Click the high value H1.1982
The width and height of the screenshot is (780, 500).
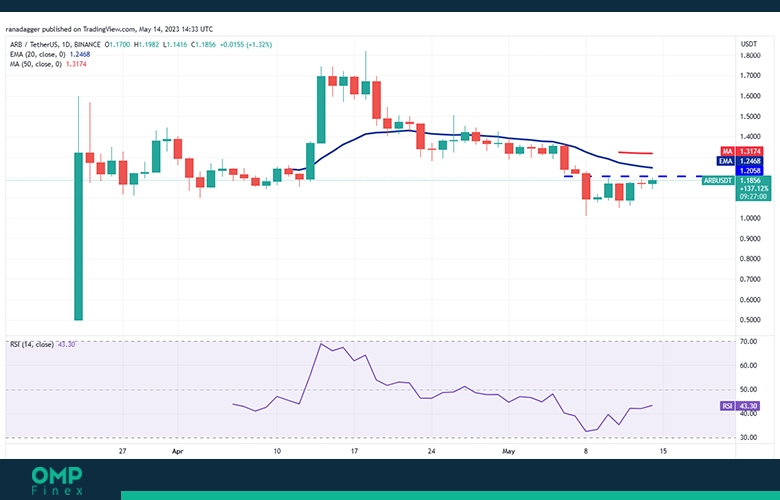point(146,45)
